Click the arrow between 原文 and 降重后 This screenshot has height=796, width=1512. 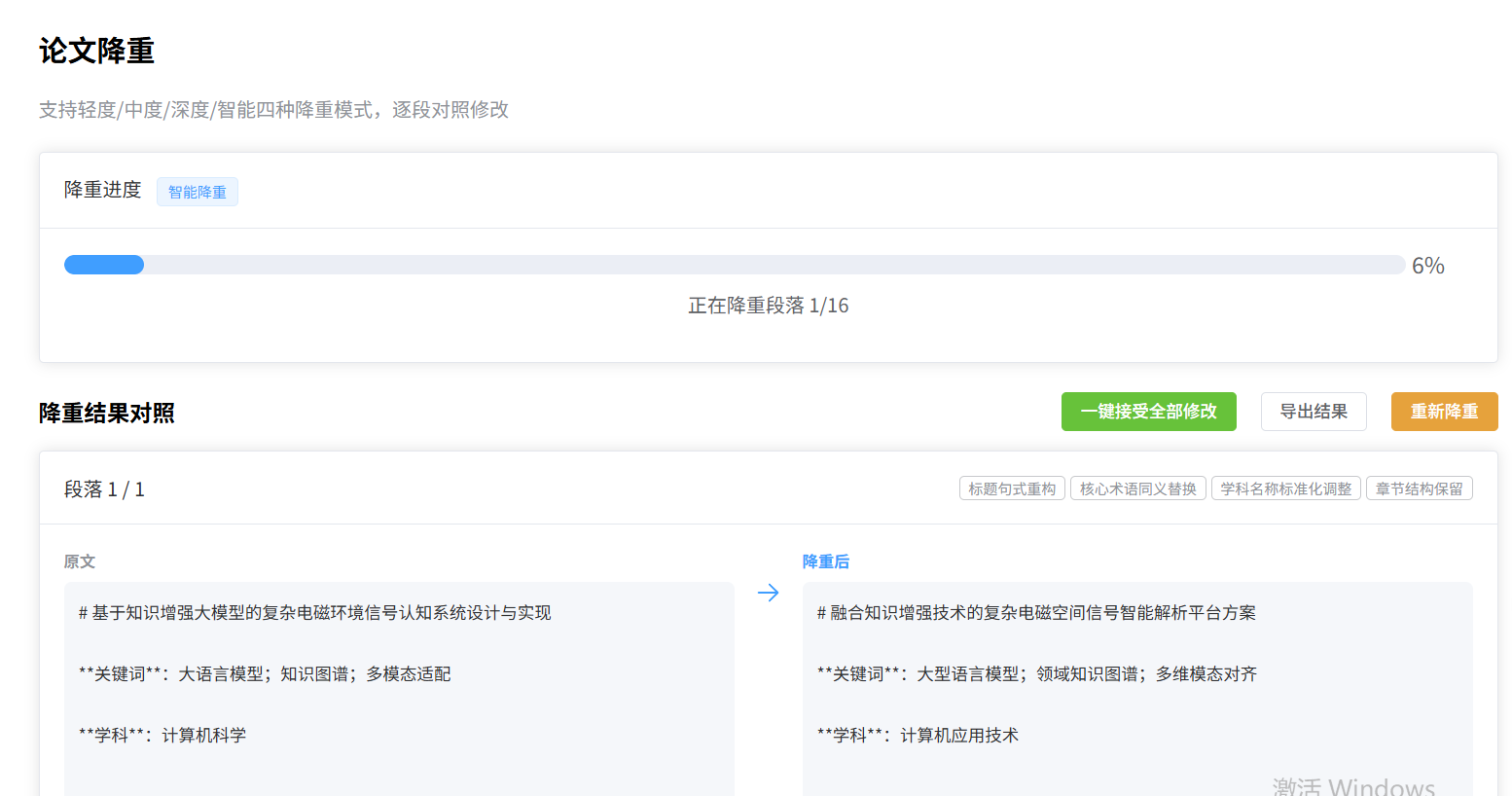(x=769, y=593)
